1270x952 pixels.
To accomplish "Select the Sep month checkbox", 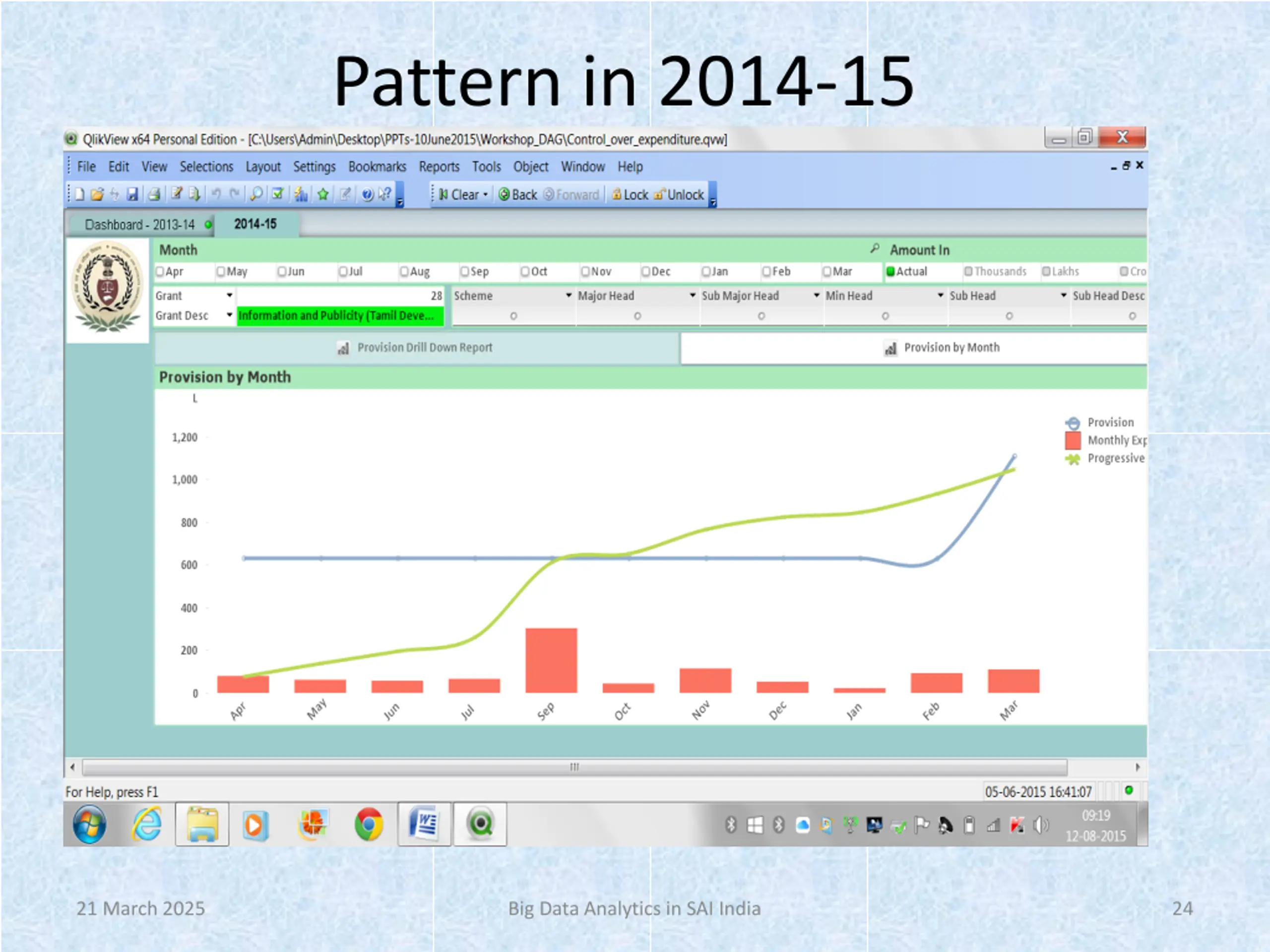I will coord(465,271).
